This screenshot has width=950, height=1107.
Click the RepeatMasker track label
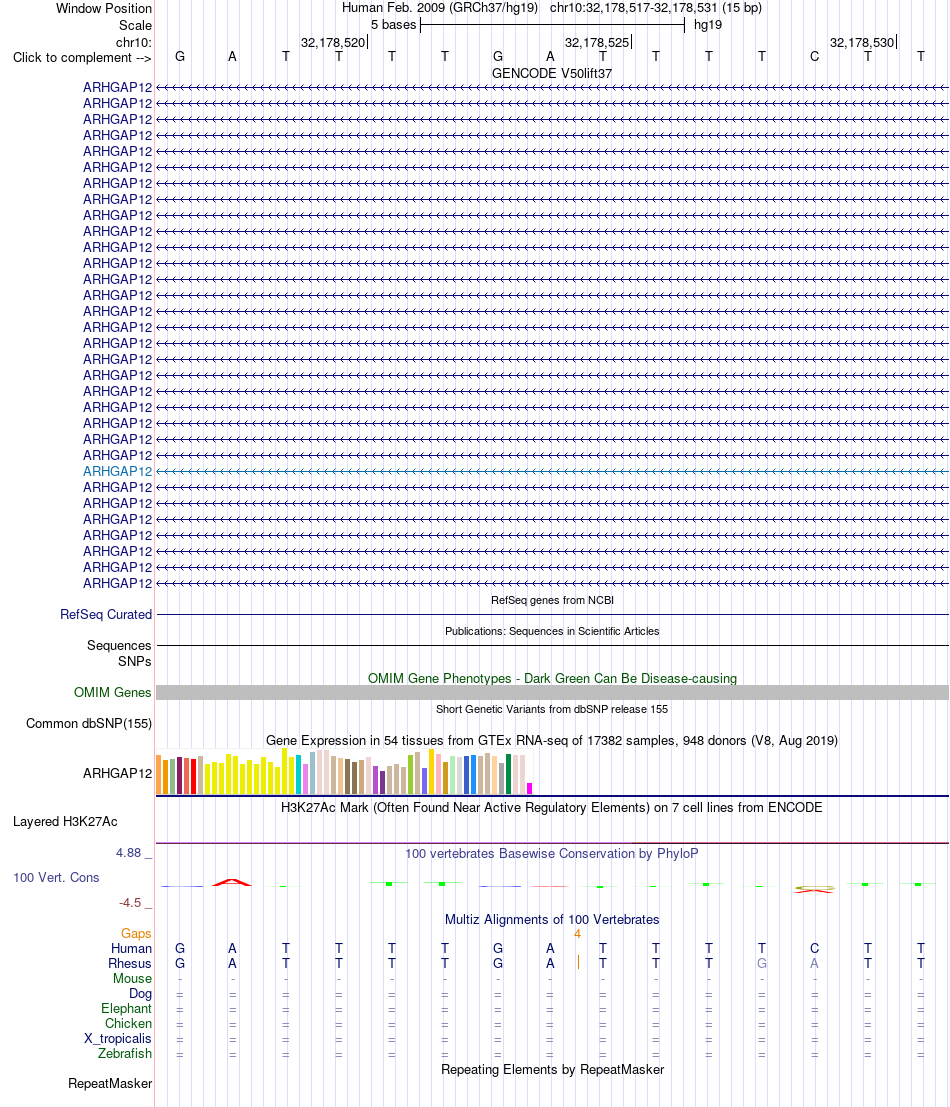[x=110, y=1084]
